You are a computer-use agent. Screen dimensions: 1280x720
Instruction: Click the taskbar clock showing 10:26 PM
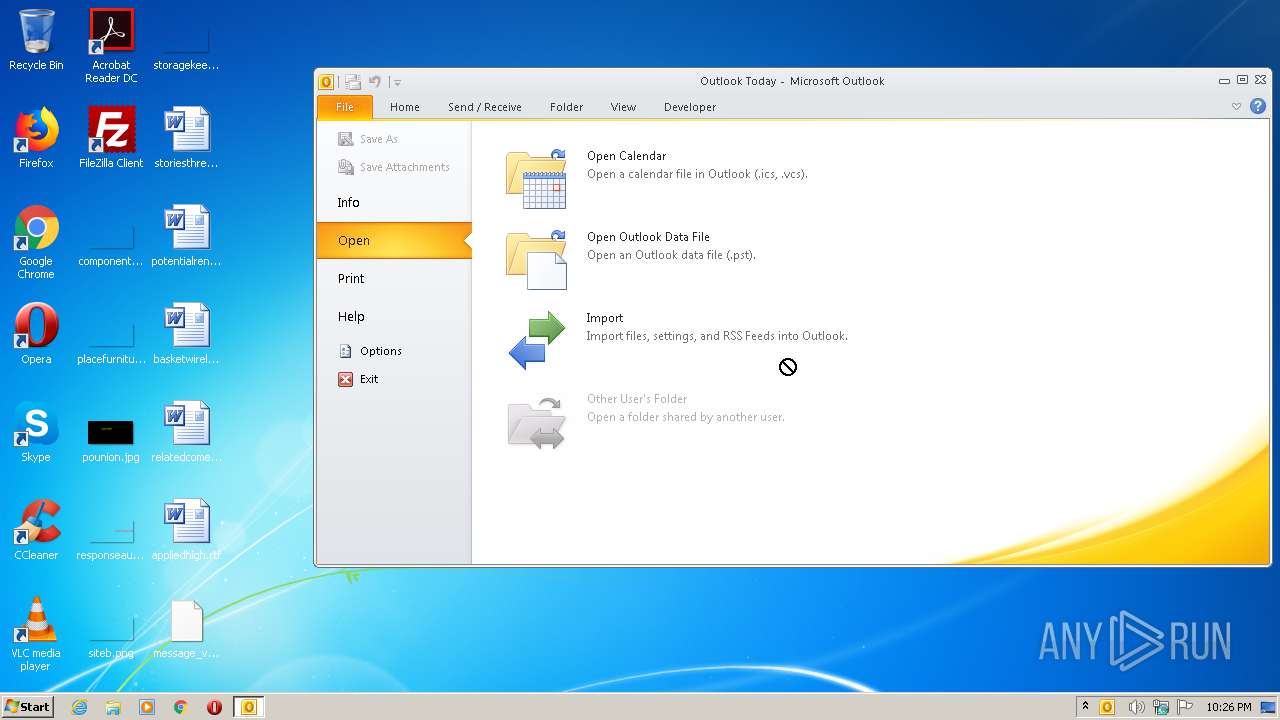pyautogui.click(x=1229, y=707)
